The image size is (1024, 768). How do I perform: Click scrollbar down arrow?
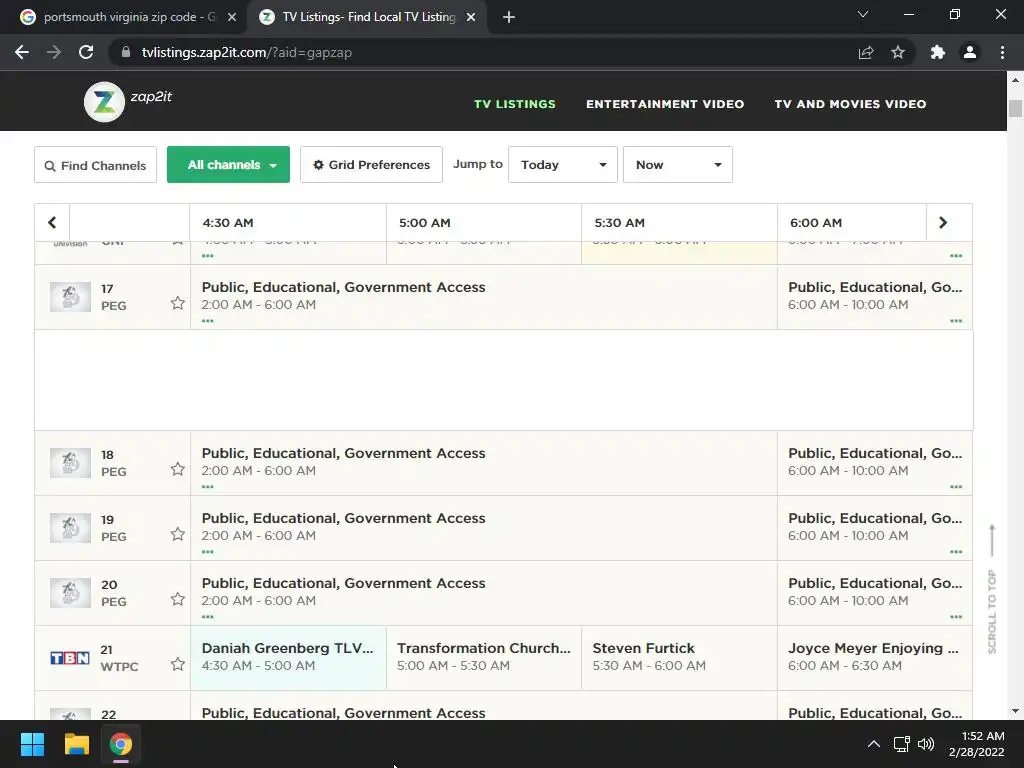(x=1015, y=711)
